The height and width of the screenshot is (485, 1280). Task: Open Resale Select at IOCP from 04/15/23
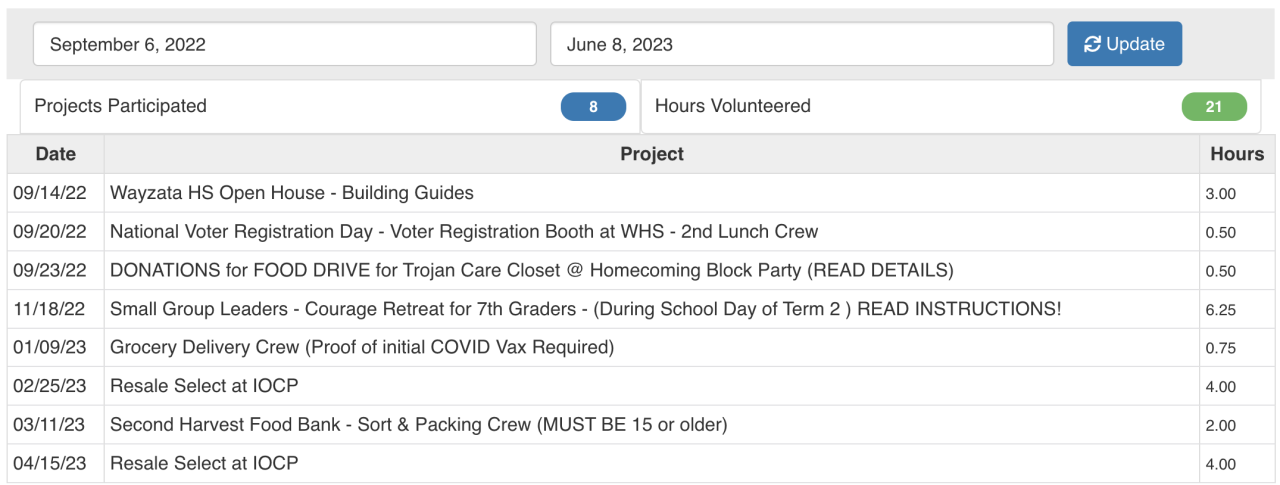coord(204,464)
